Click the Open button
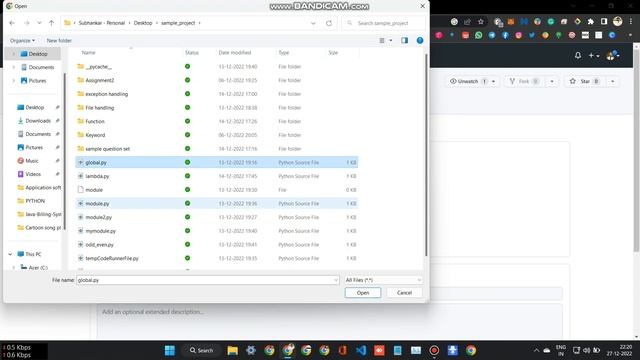Viewport: 640px width, 360px height. pyautogui.click(x=362, y=293)
